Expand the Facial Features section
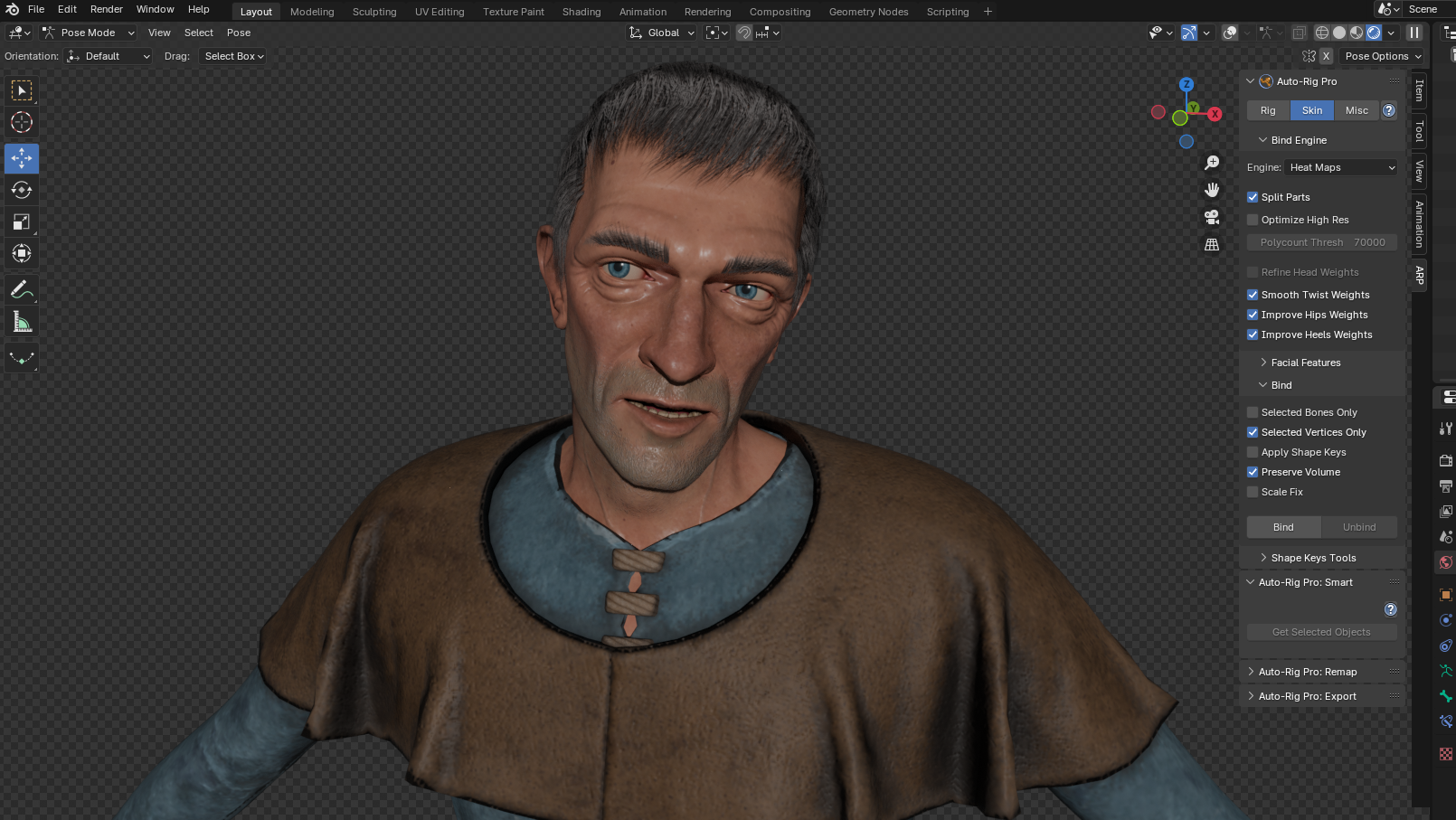Viewport: 1456px width, 820px height. [1305, 363]
